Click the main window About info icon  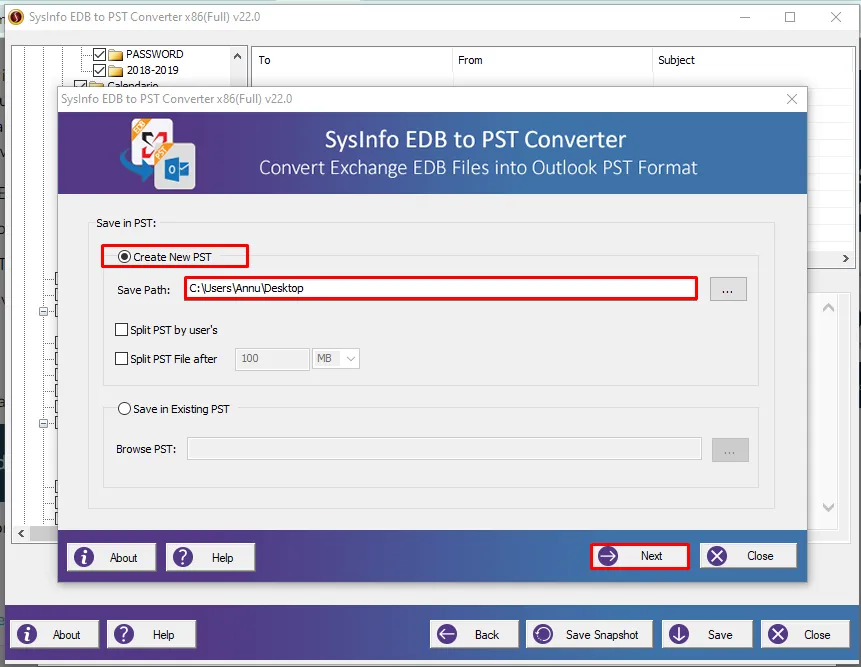tap(27, 634)
